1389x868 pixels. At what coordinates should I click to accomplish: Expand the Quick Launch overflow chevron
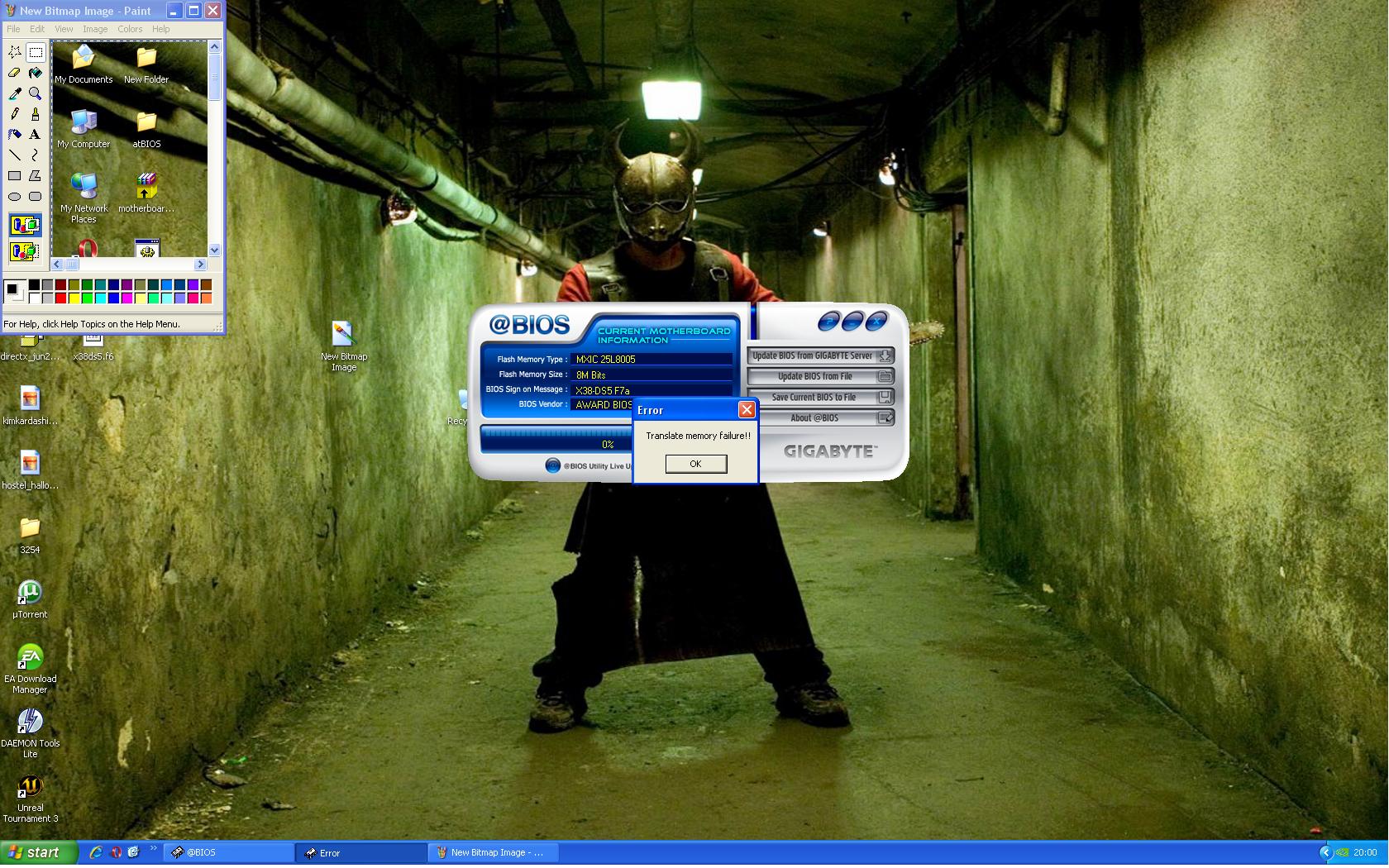(x=154, y=849)
